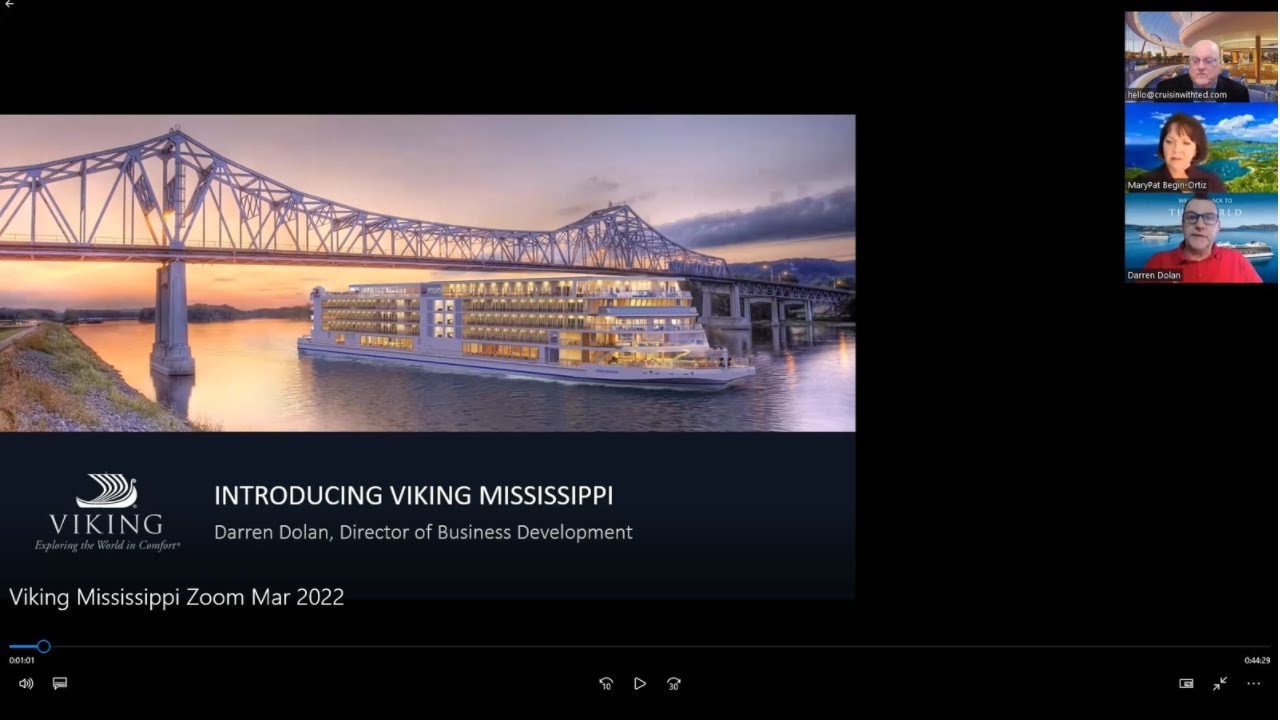This screenshot has width=1280, height=720.
Task: Click 'Darren Dolan, Director of Business Development' subtitle
Action: pyautogui.click(x=423, y=532)
